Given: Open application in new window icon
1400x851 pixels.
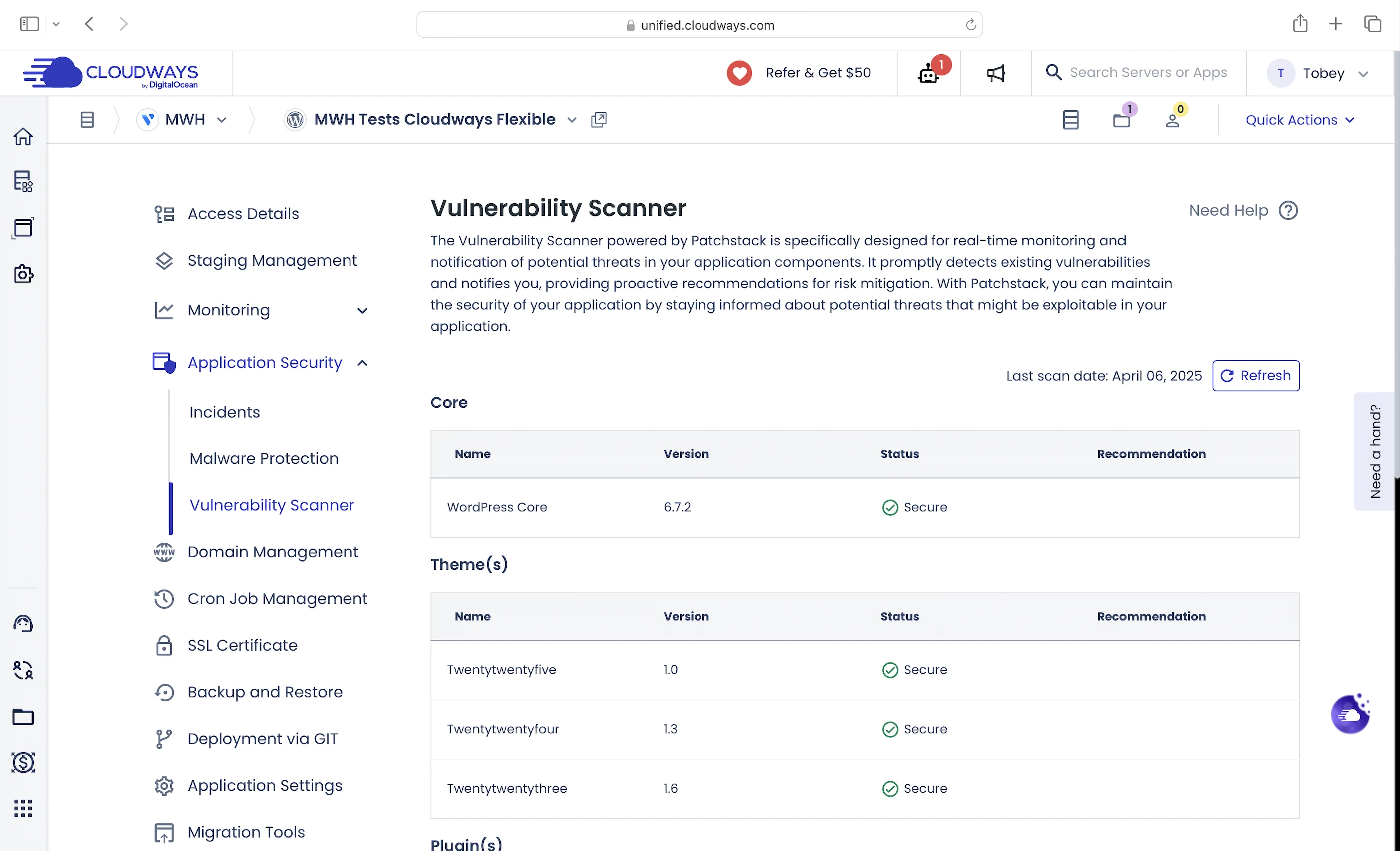Looking at the screenshot, I should [x=599, y=120].
